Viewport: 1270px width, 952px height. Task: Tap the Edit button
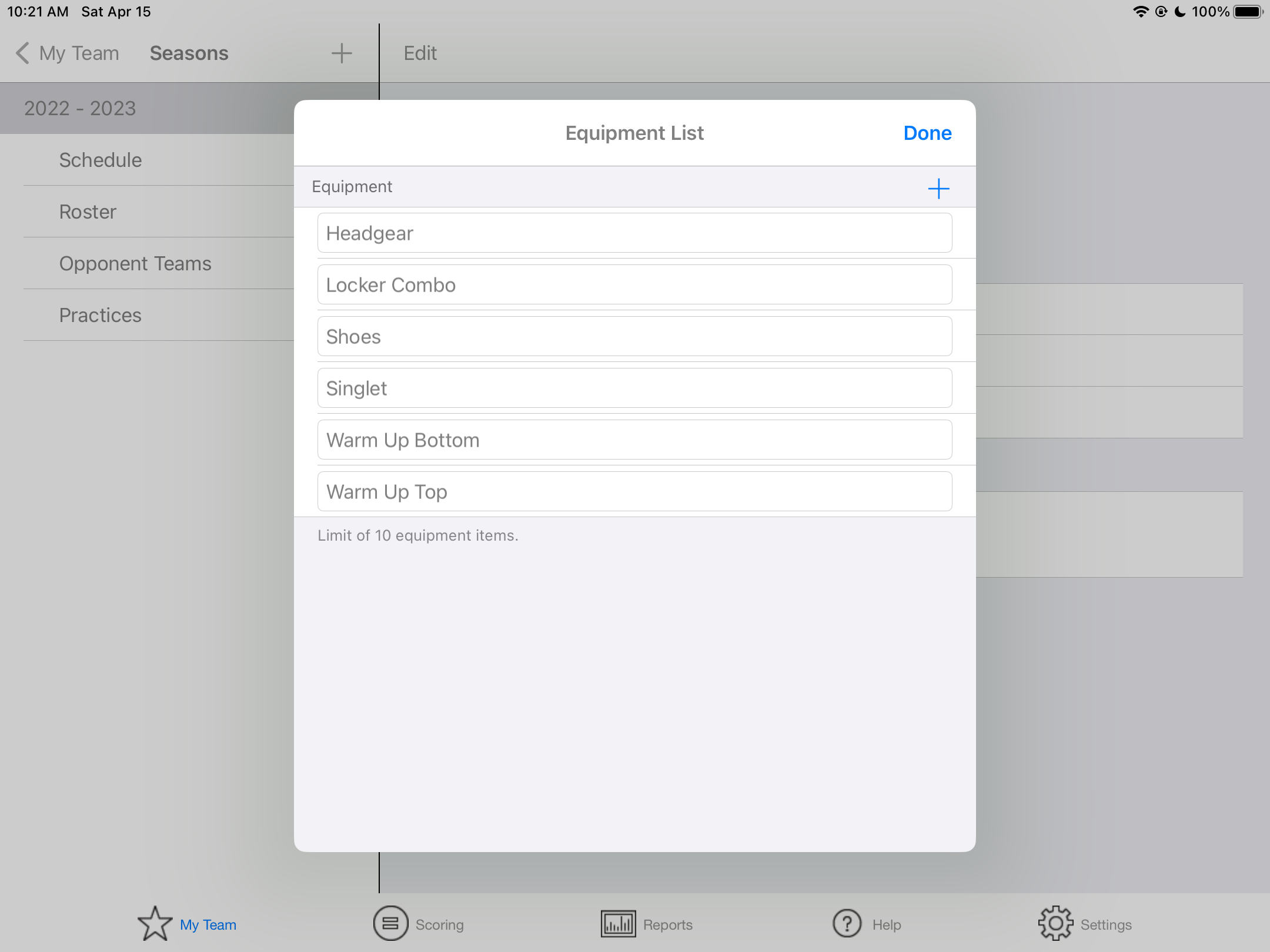coord(420,53)
